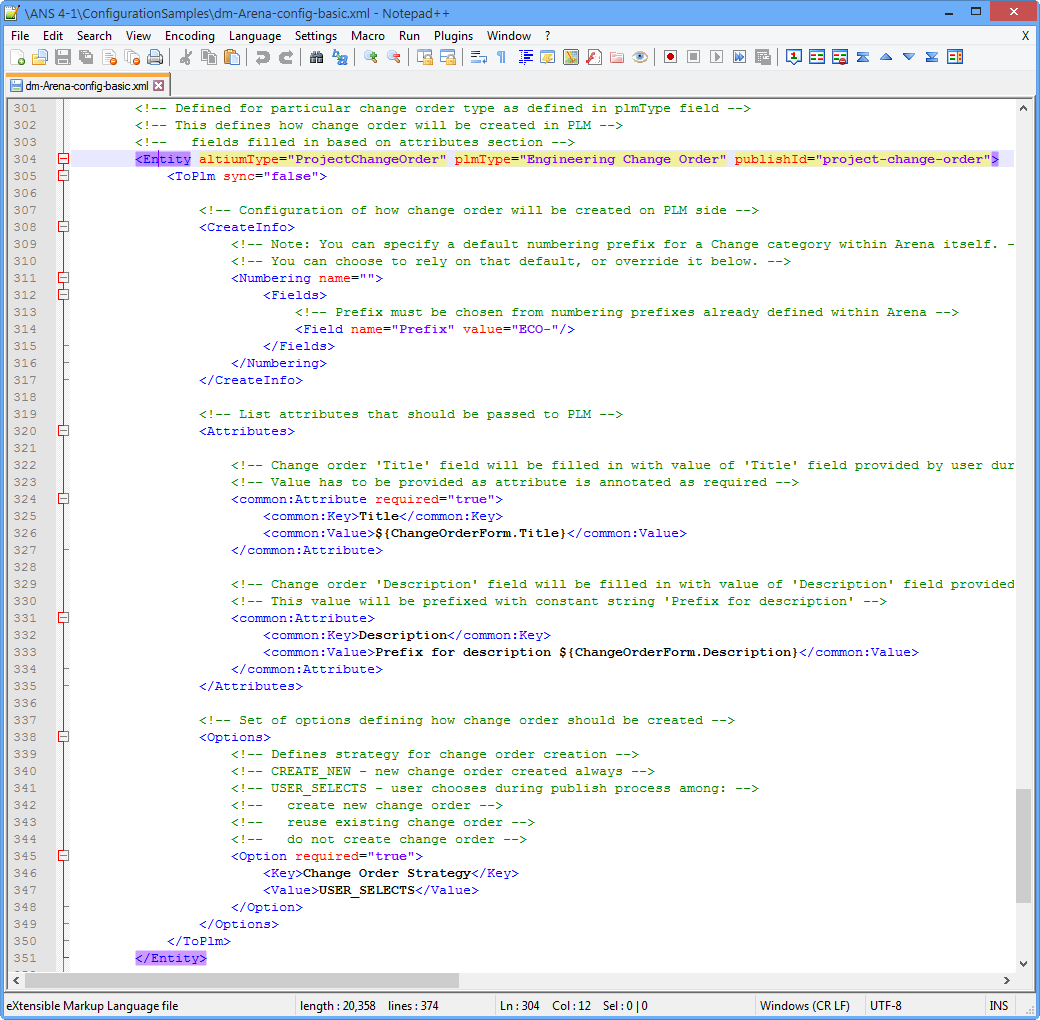Click the Open file folder icon
The height and width of the screenshot is (1020, 1040).
(40, 57)
